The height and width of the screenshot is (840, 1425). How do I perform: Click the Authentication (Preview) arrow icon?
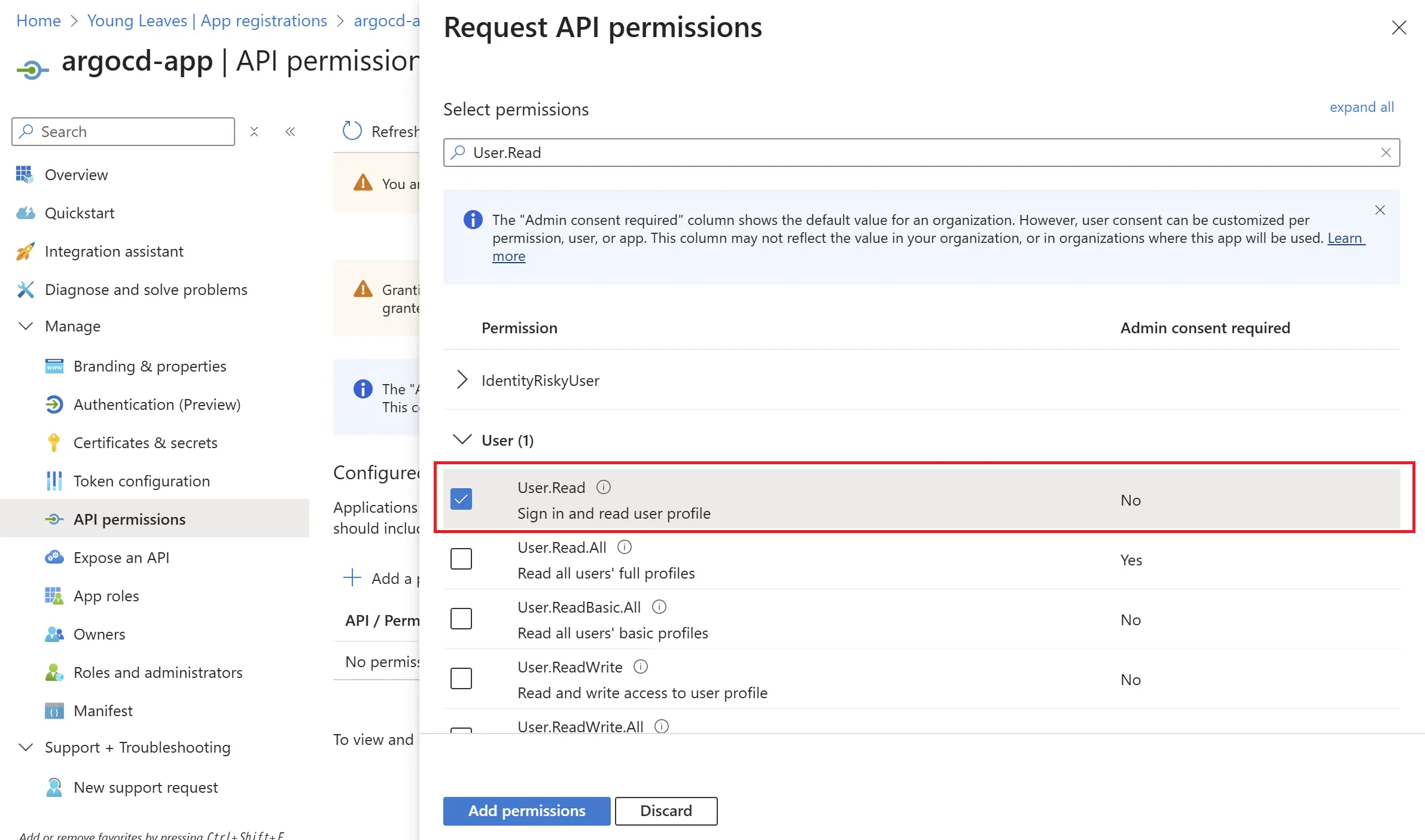(54, 404)
